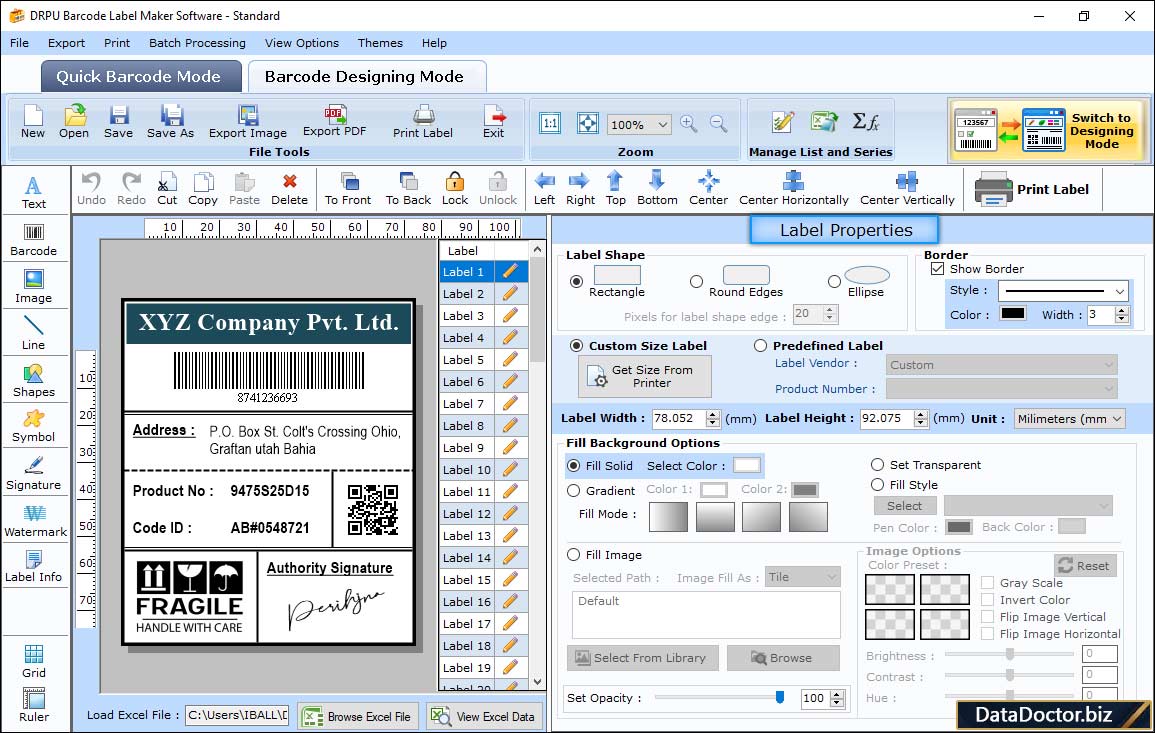Open the Product Number dropdown
Viewport: 1155px width, 733px height.
pos(1001,389)
